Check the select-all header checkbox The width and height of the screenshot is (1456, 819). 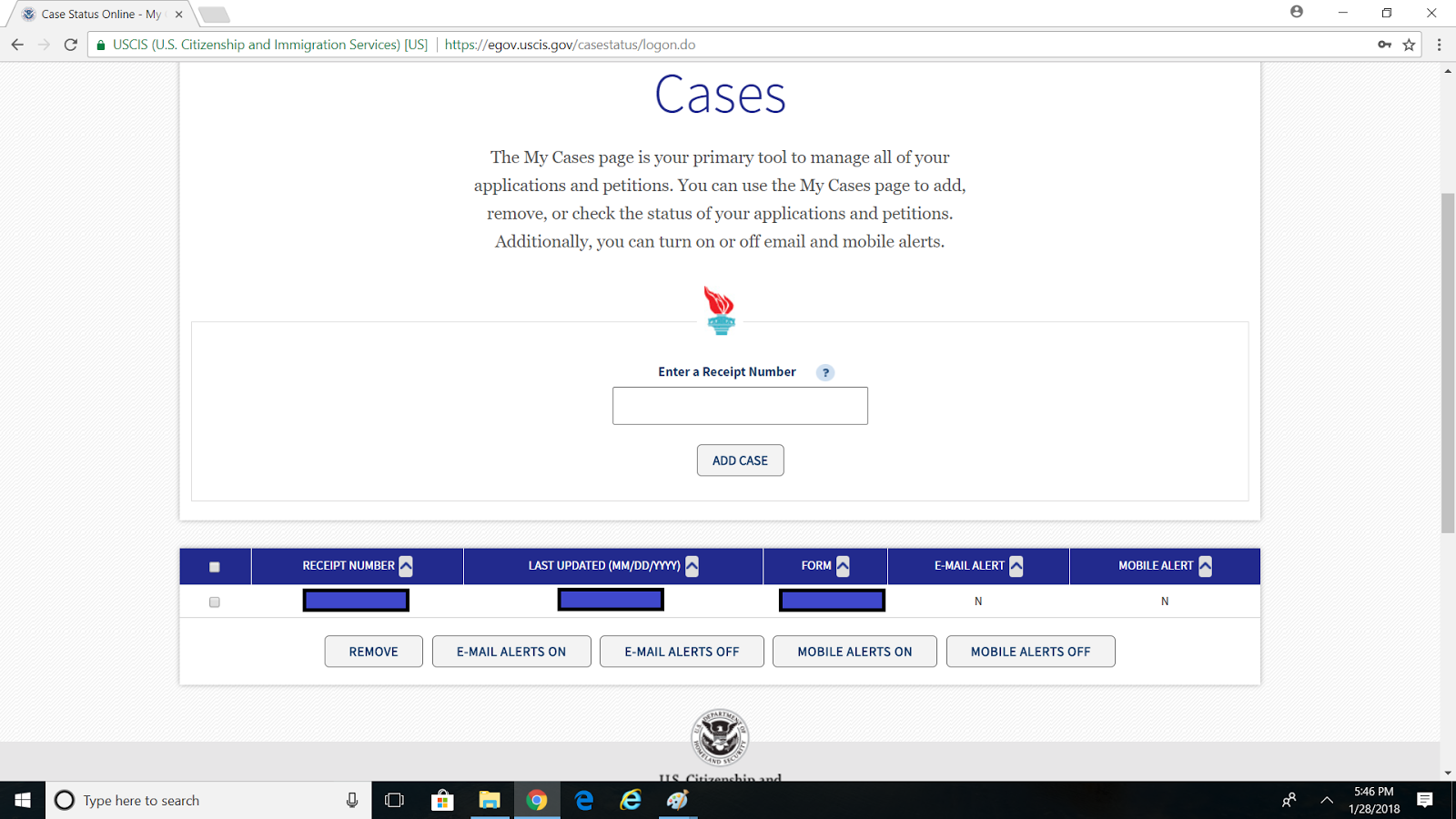click(x=215, y=567)
